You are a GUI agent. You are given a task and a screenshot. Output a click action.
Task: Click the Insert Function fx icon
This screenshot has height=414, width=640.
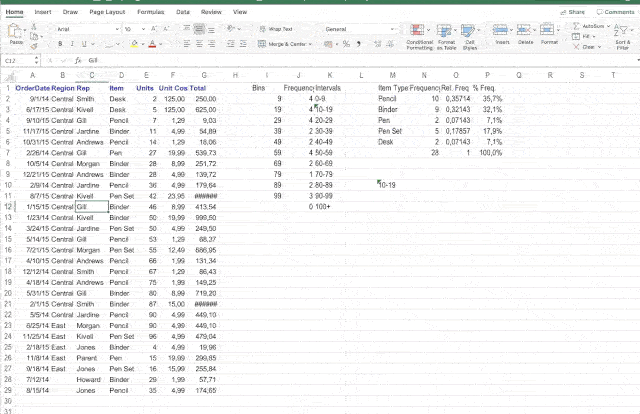tap(78, 60)
